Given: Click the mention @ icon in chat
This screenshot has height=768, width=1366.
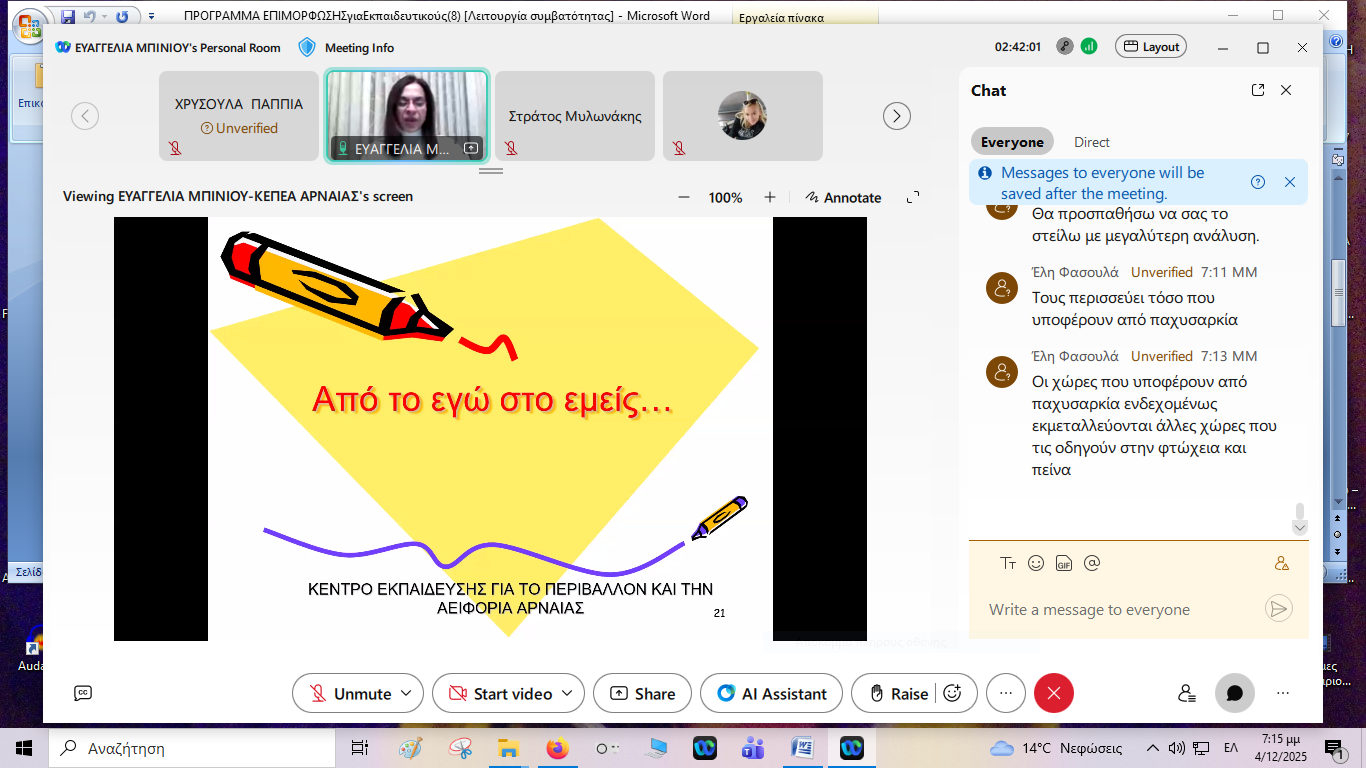Looking at the screenshot, I should (x=1092, y=563).
